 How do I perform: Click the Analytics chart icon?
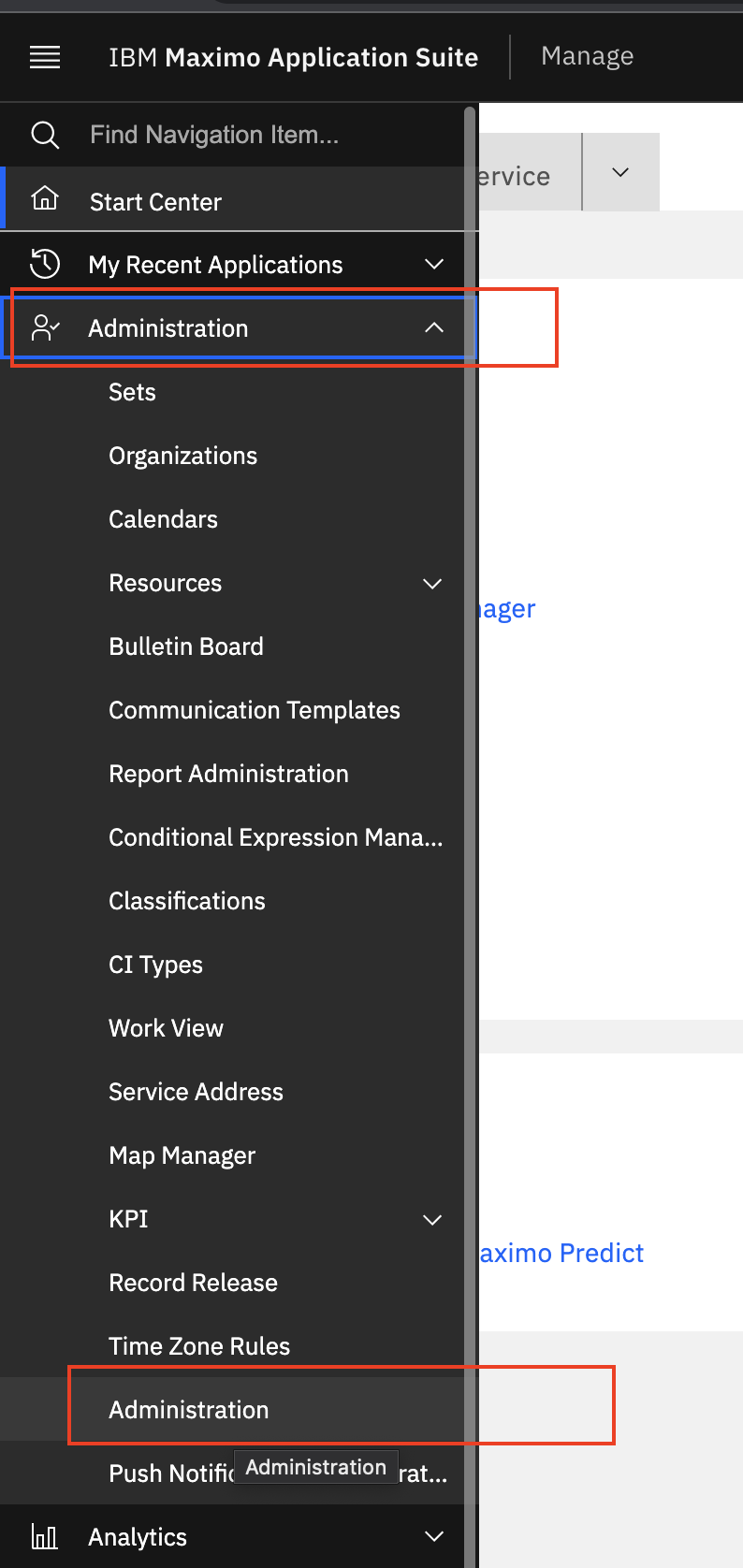point(45,1536)
